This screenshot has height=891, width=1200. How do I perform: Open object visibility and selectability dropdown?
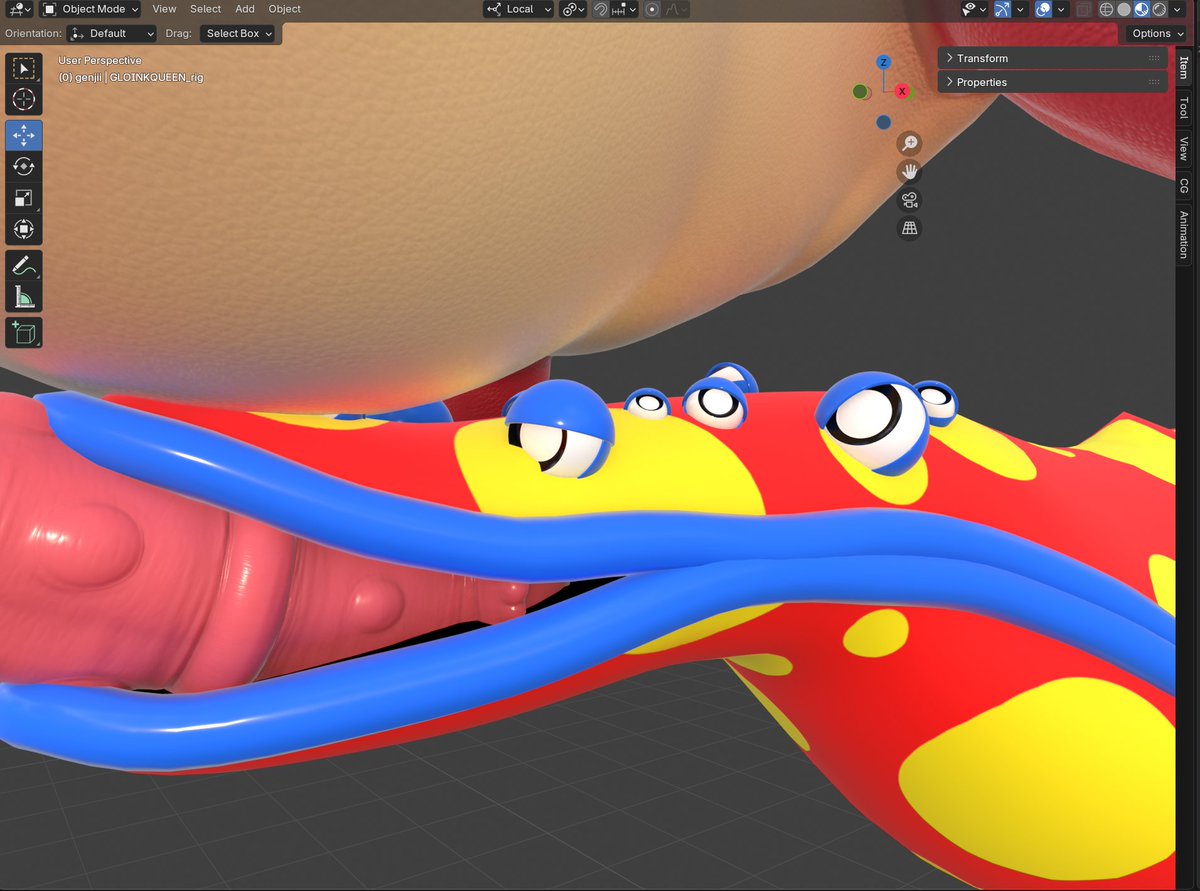click(974, 9)
